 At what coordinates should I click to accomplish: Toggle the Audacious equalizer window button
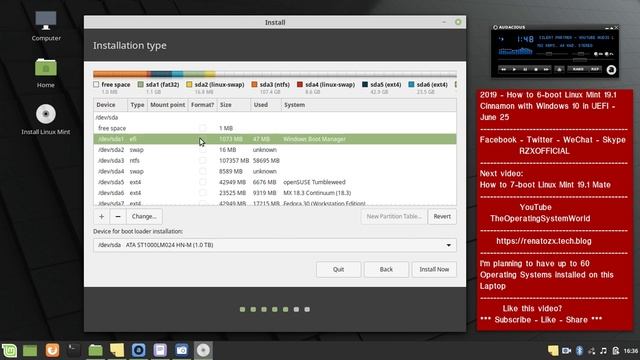[598, 53]
